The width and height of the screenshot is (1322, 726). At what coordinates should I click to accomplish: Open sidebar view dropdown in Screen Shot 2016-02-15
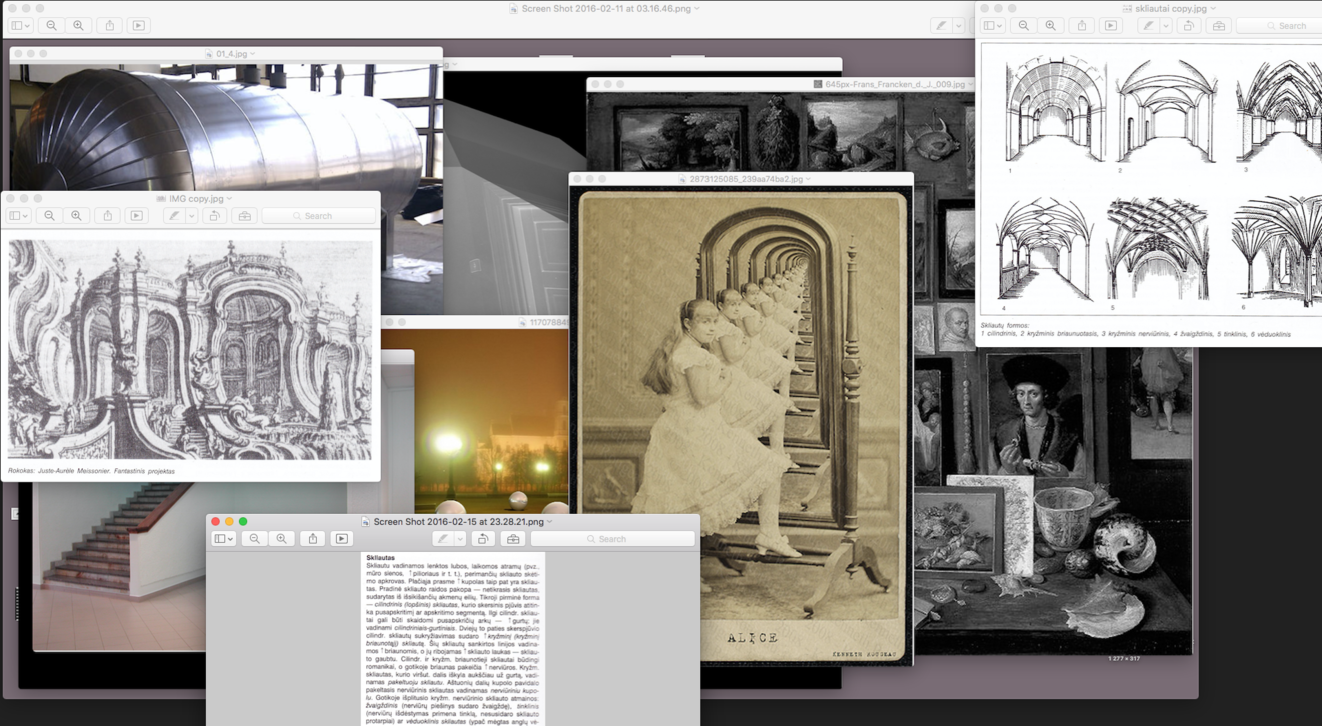tap(223, 539)
